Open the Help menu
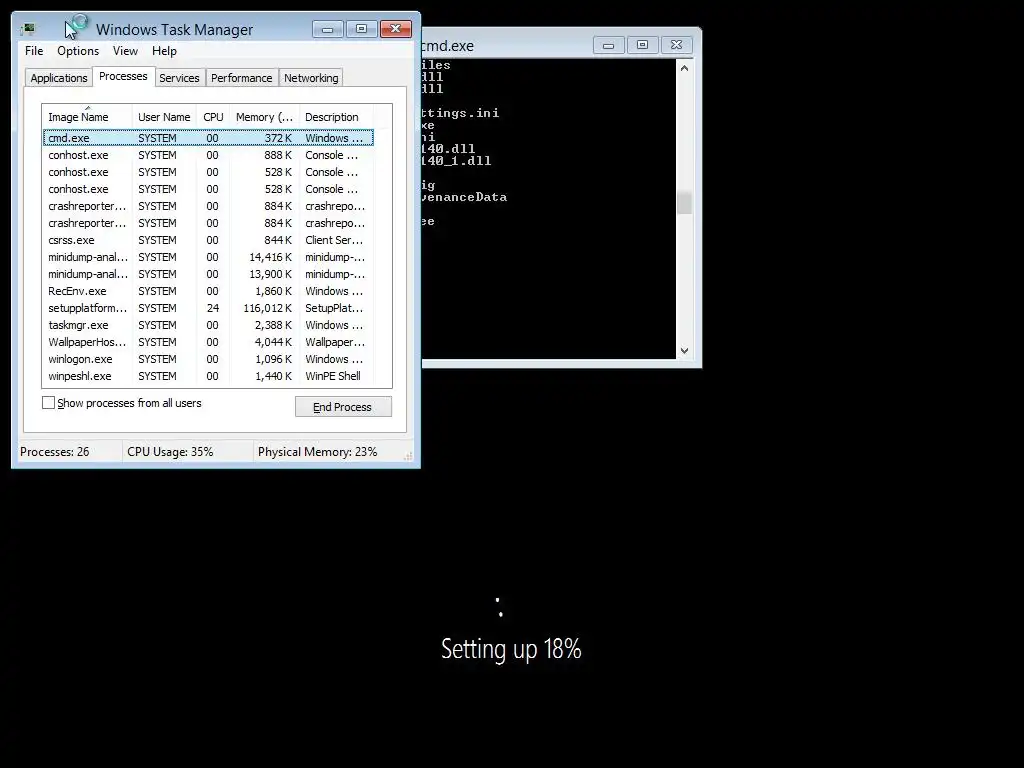This screenshot has height=768, width=1024. click(x=164, y=51)
